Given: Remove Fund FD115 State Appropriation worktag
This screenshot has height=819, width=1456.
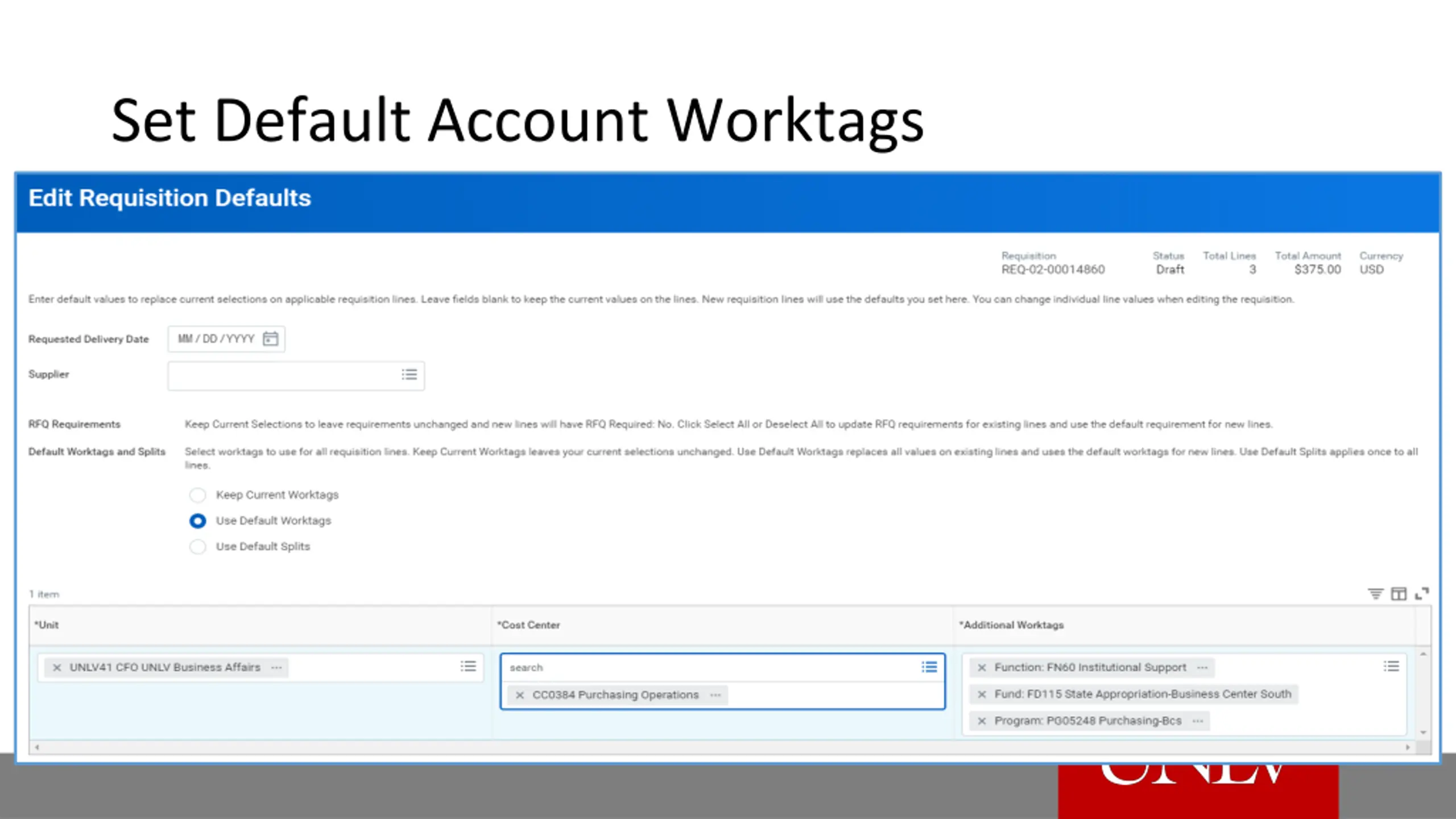Looking at the screenshot, I should click(982, 694).
